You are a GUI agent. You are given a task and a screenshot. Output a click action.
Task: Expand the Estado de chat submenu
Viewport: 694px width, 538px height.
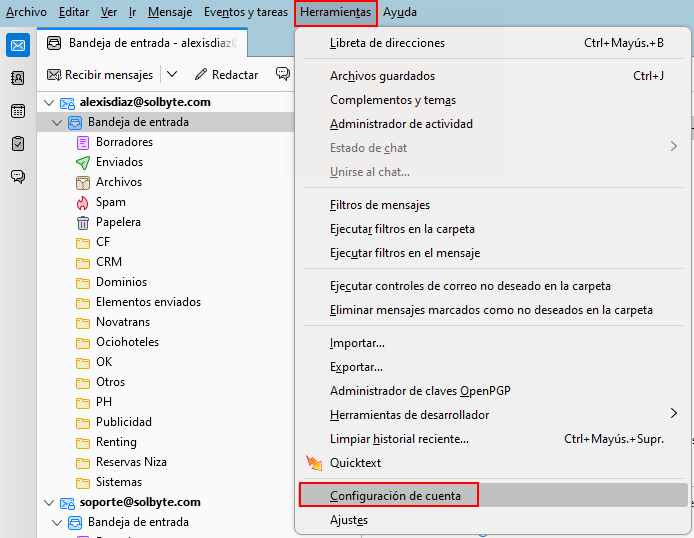[x=673, y=146]
